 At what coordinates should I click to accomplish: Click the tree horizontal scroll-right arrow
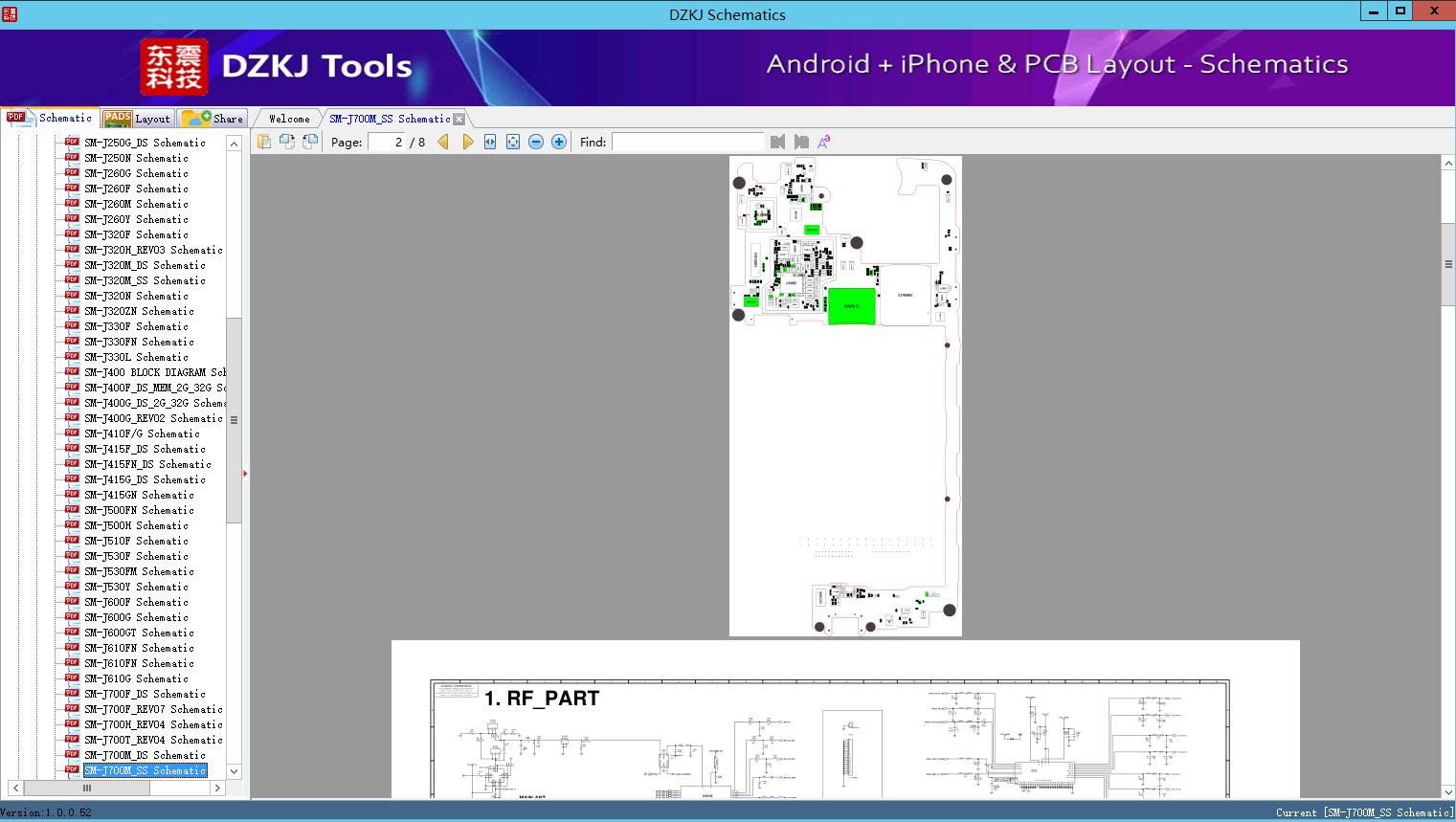[217, 788]
